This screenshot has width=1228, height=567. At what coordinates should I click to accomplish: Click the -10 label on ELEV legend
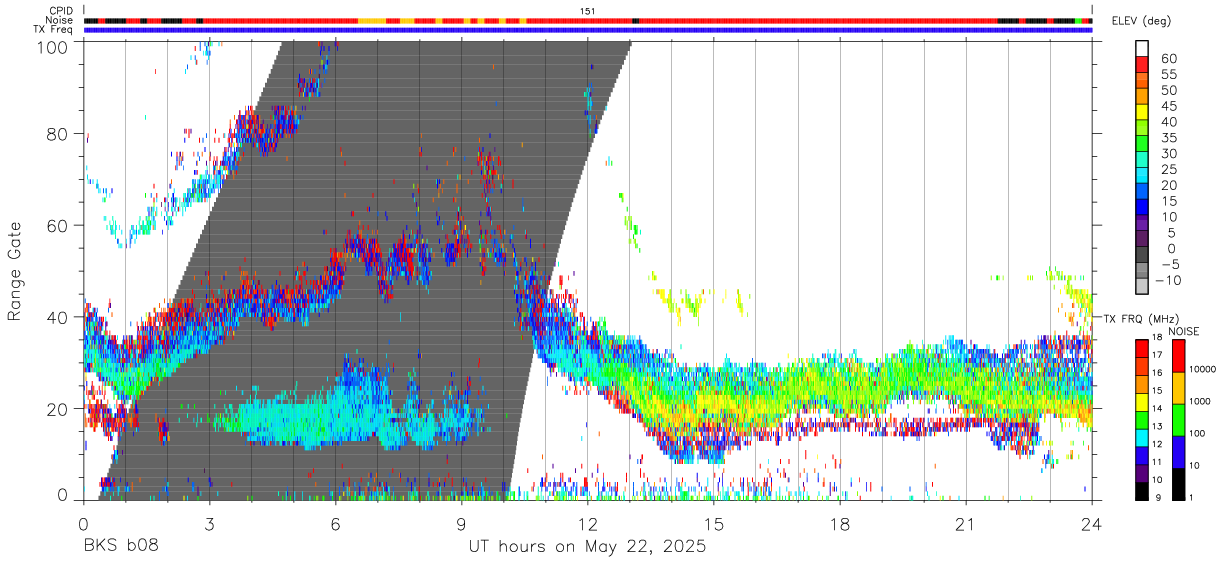[1168, 280]
